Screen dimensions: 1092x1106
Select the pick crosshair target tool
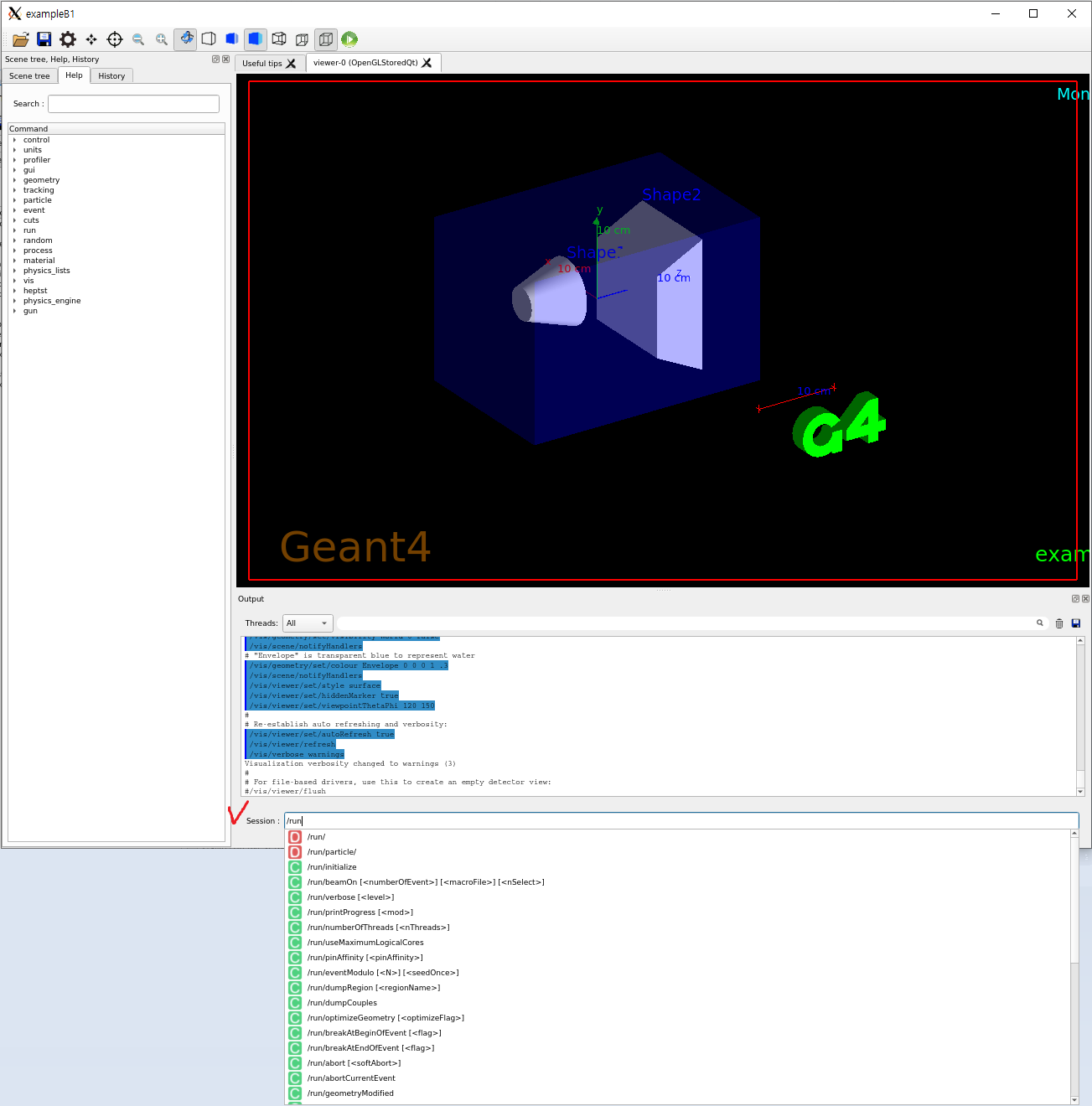115,39
